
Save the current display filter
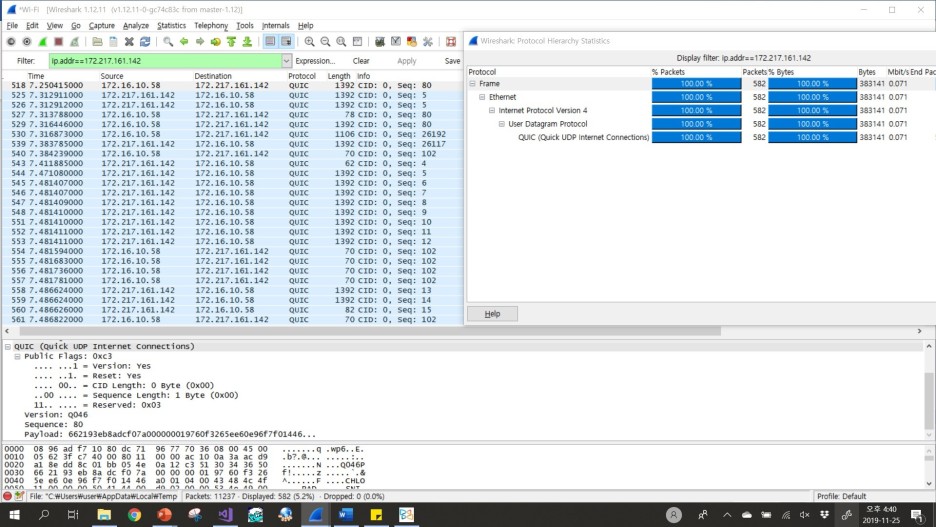452,61
